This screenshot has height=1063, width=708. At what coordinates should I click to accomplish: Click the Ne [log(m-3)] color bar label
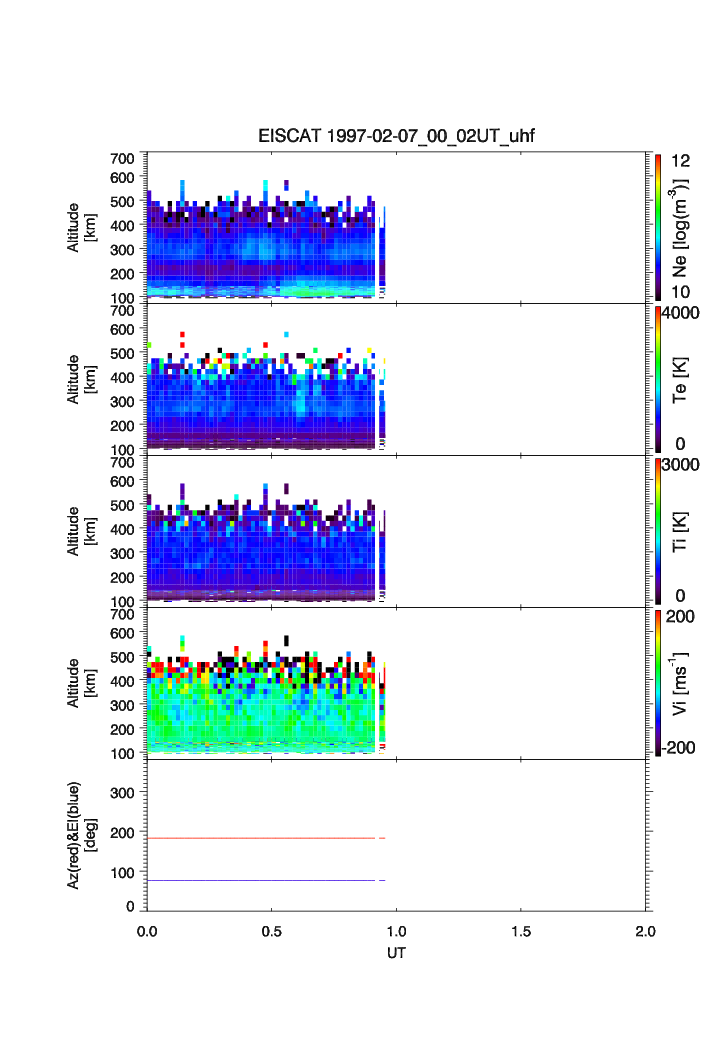pos(679,227)
